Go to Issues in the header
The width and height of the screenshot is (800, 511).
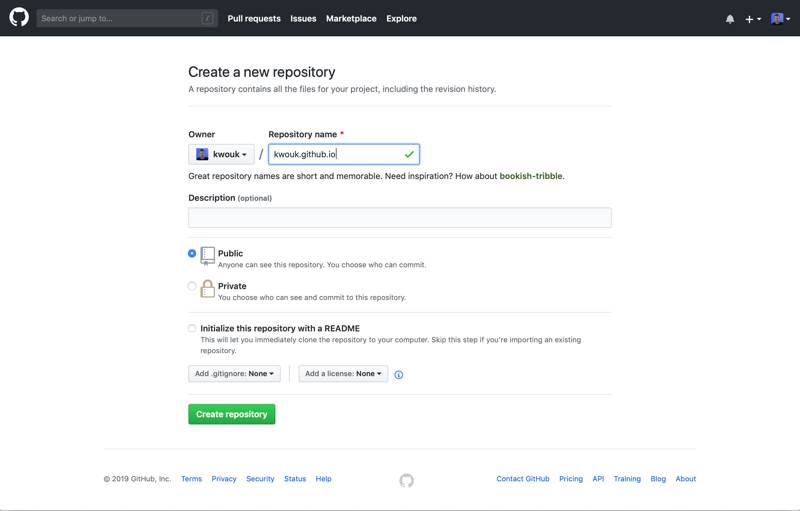(303, 18)
